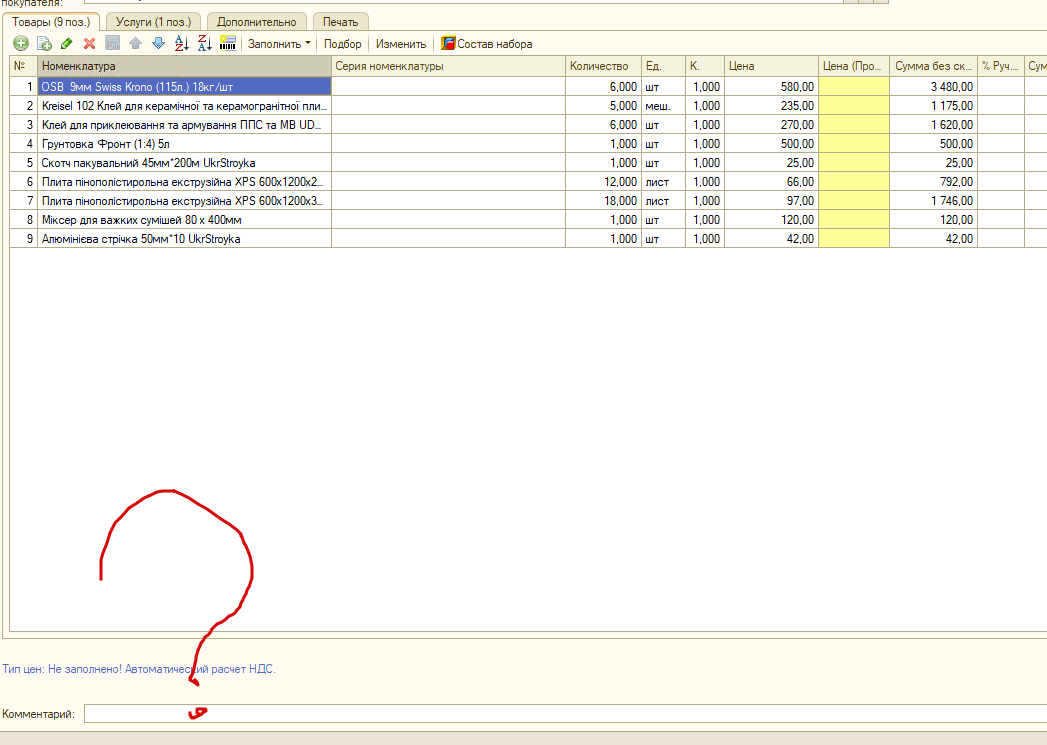Click the quantity cell 12,000
Viewport: 1047px width, 745px height.
click(x=603, y=182)
